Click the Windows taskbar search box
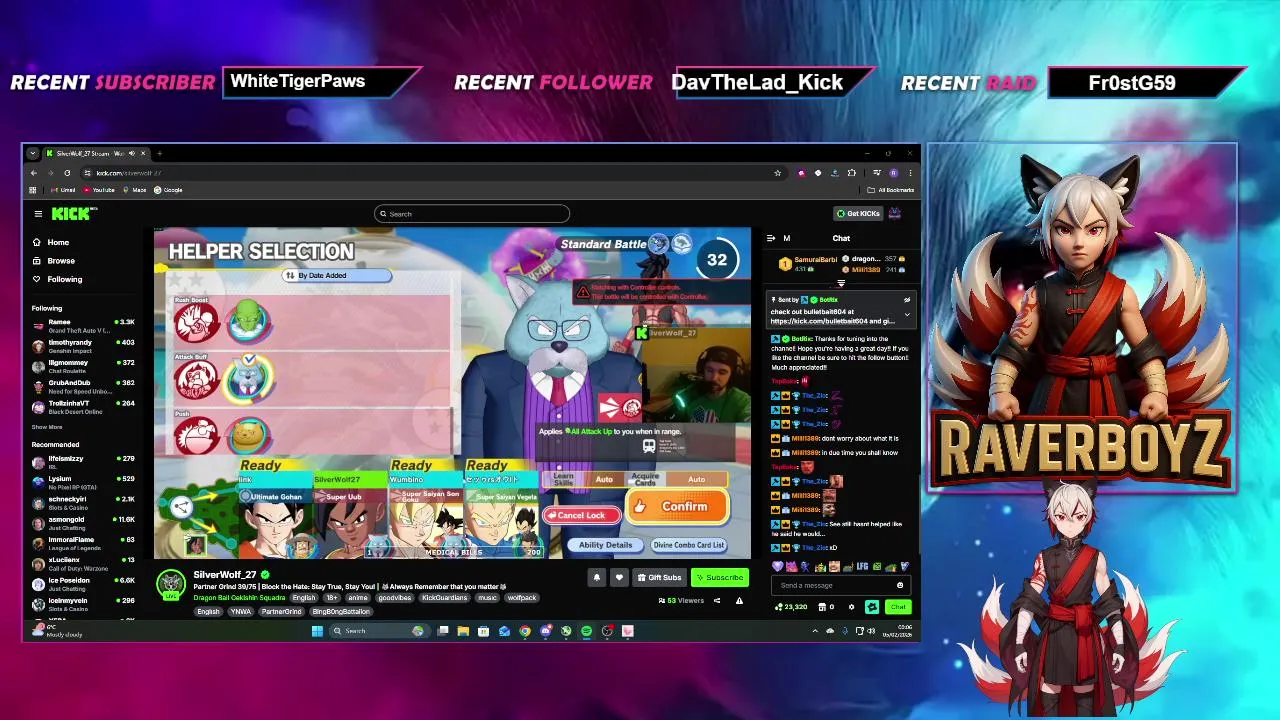The height and width of the screenshot is (720, 1280). [x=378, y=631]
